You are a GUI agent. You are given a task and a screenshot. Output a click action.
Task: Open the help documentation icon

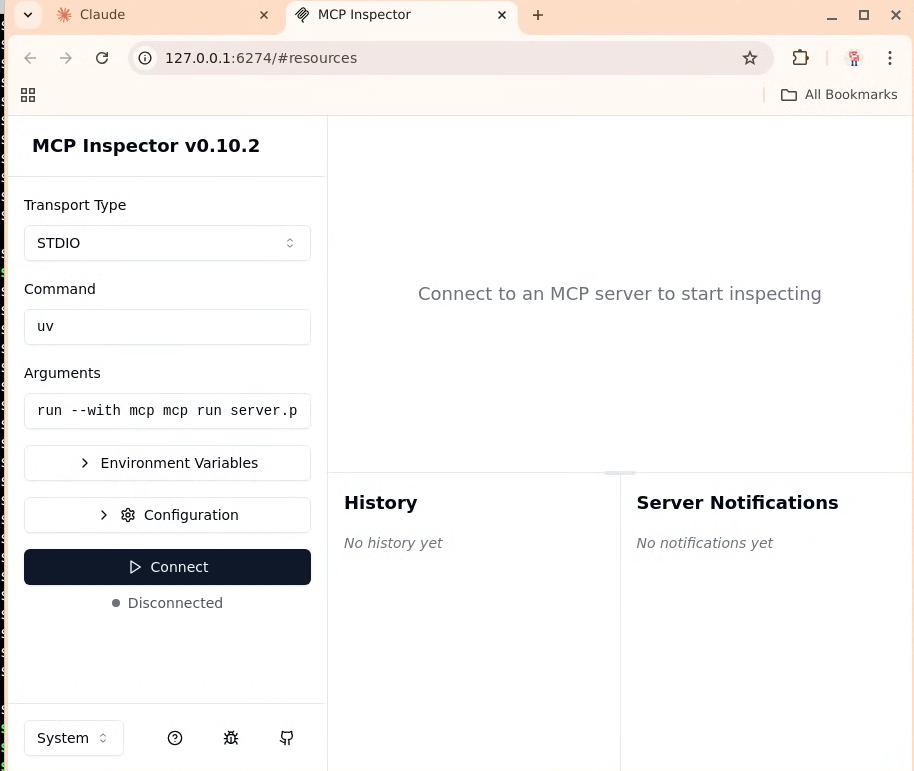click(x=175, y=738)
